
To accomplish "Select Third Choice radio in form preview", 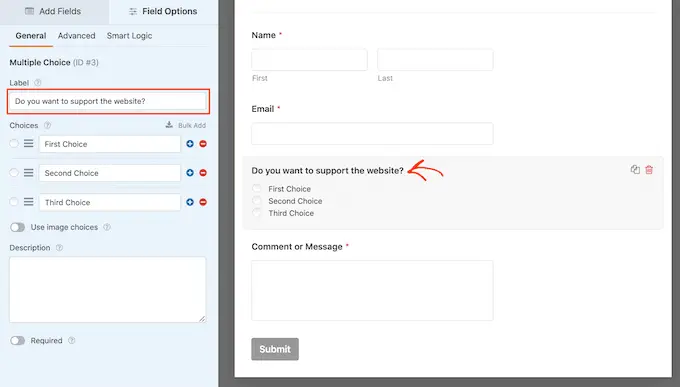I will click(257, 213).
